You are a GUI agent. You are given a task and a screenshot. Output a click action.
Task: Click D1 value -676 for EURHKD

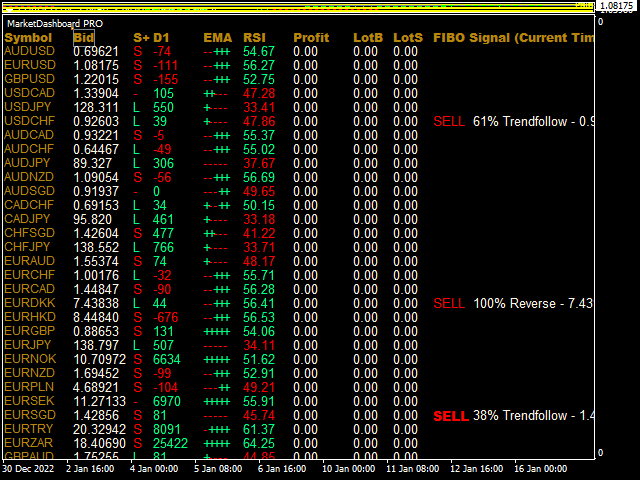tap(165, 317)
